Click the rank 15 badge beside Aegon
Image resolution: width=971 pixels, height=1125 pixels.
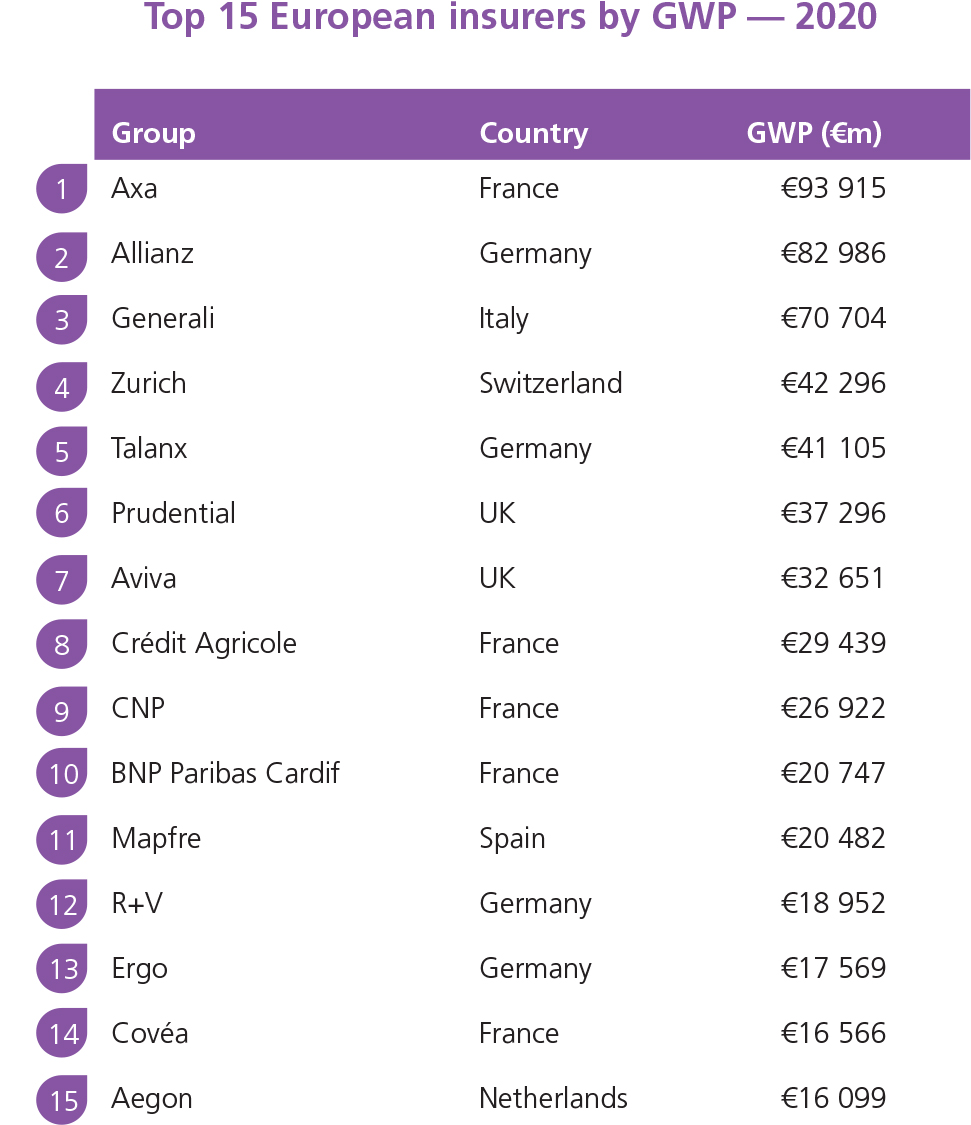(x=62, y=1099)
